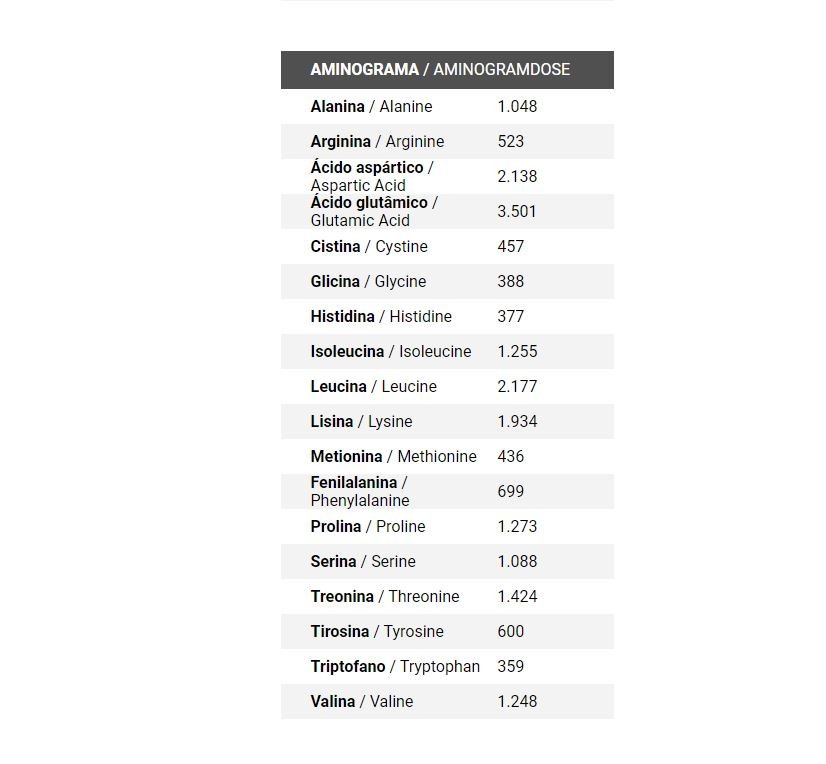Select the Alanina / Alanine row label
The image size is (826, 764).
[371, 107]
